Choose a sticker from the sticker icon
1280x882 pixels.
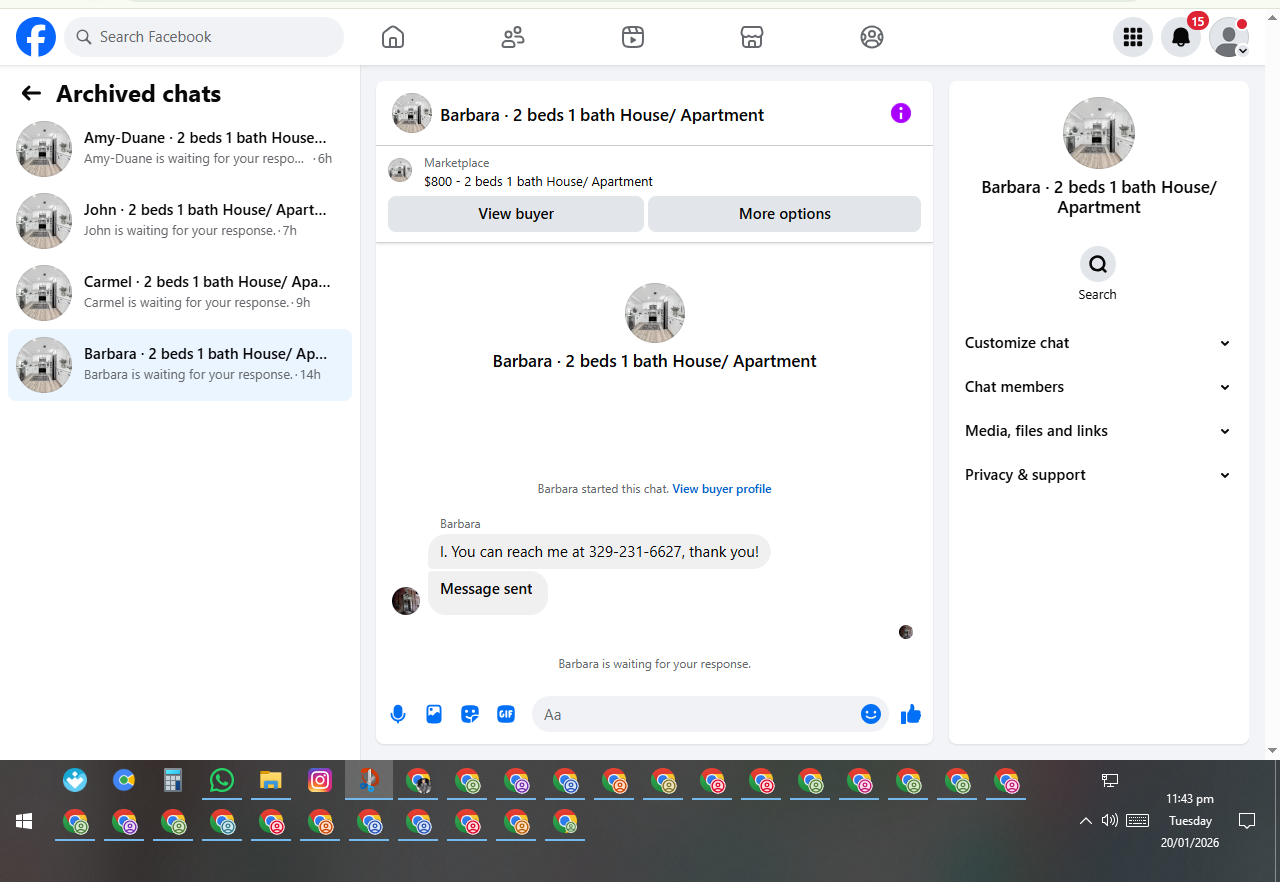tap(470, 714)
